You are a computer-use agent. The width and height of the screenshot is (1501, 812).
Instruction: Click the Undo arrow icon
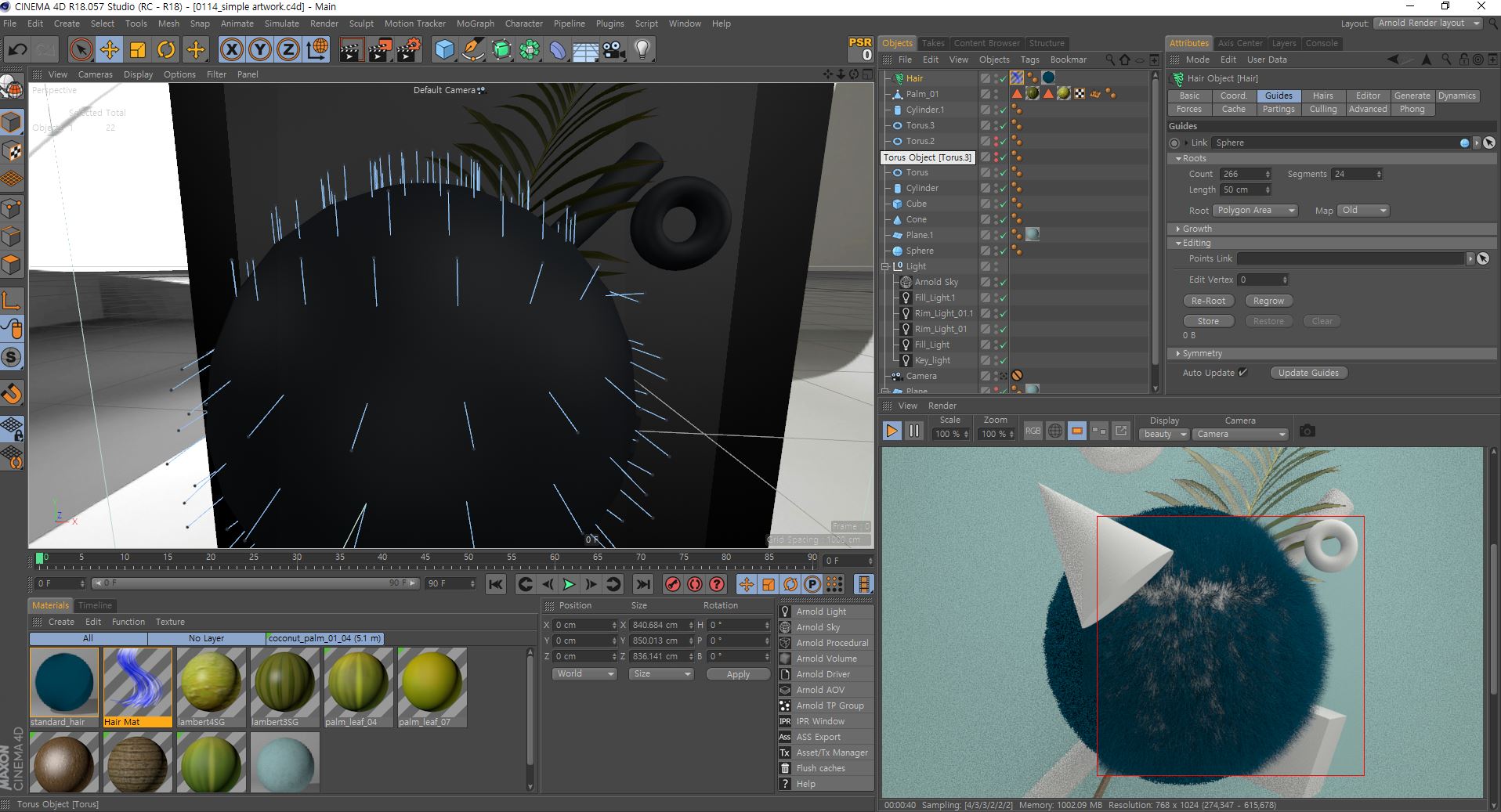(17, 50)
